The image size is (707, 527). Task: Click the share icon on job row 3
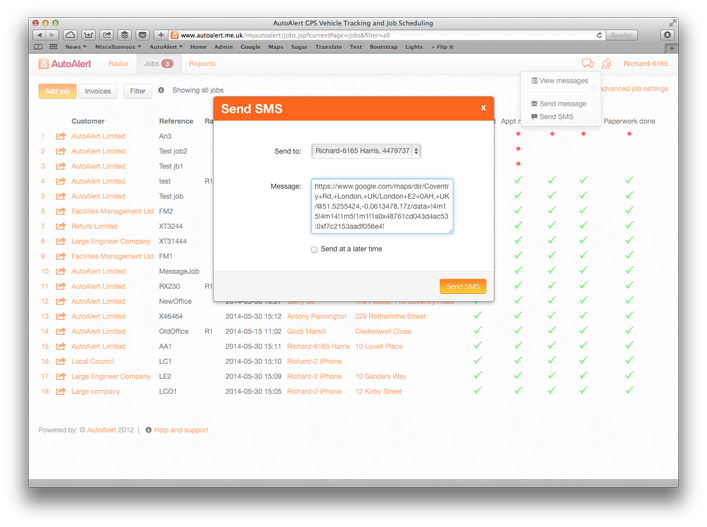pyautogui.click(x=60, y=166)
